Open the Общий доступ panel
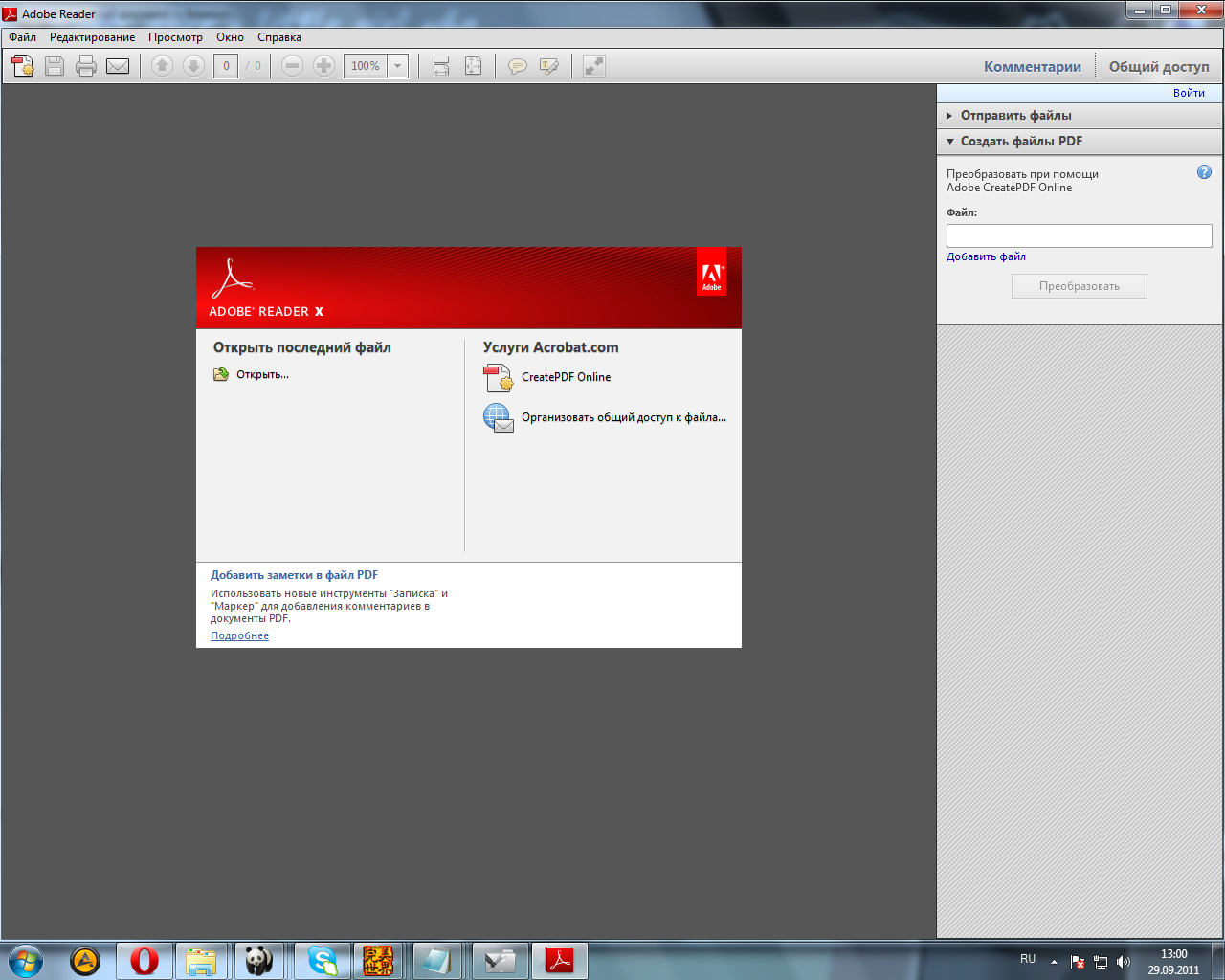The image size is (1225, 980). (1159, 66)
